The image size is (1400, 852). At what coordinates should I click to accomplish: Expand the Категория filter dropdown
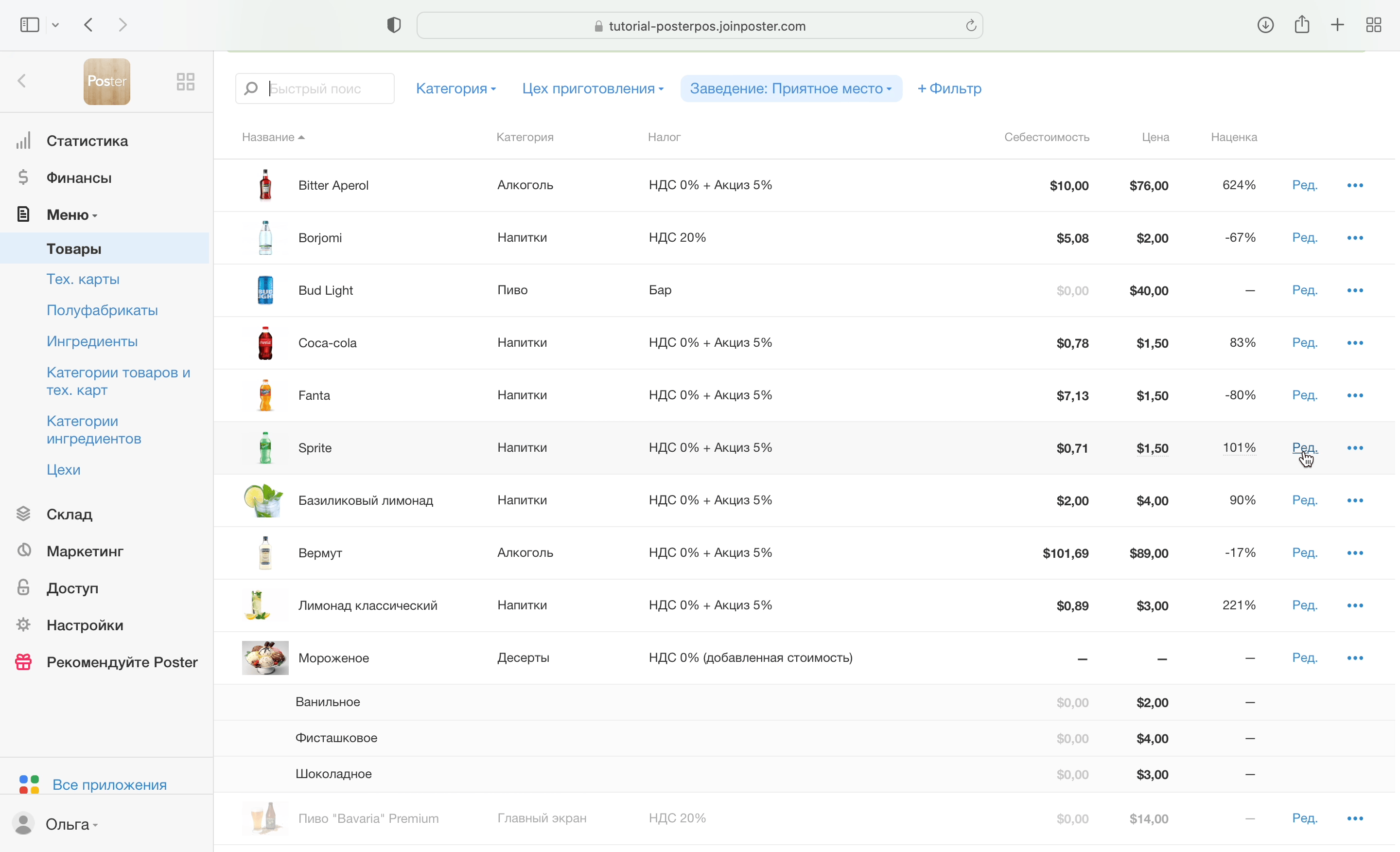coord(455,89)
